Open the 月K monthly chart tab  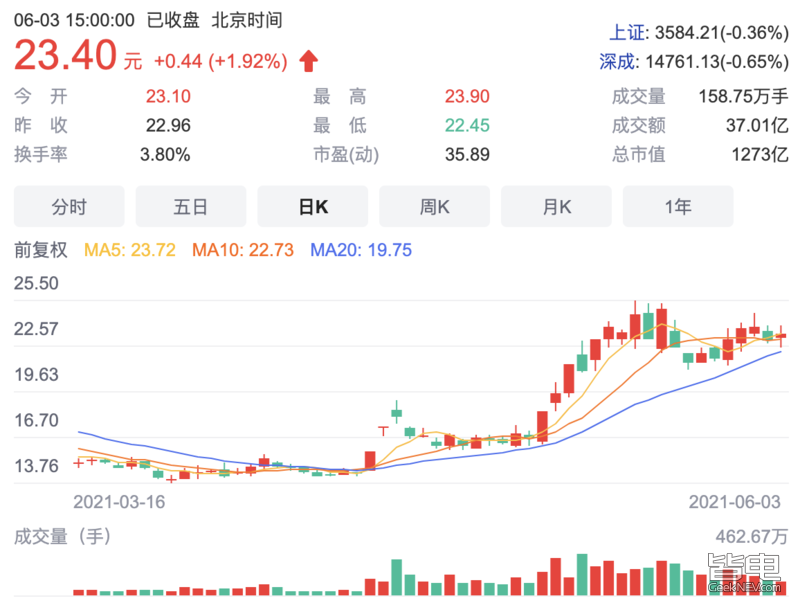pyautogui.click(x=557, y=207)
